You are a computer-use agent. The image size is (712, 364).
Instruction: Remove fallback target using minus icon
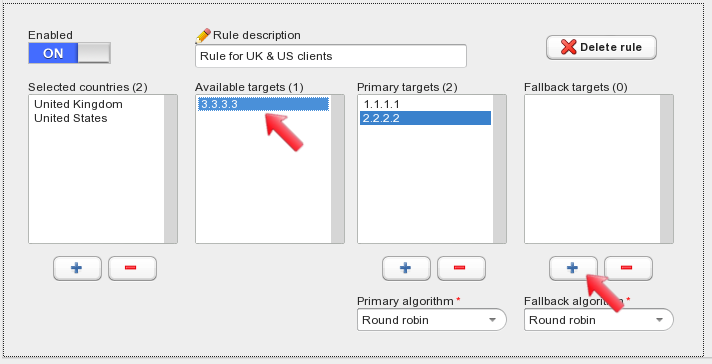click(628, 268)
